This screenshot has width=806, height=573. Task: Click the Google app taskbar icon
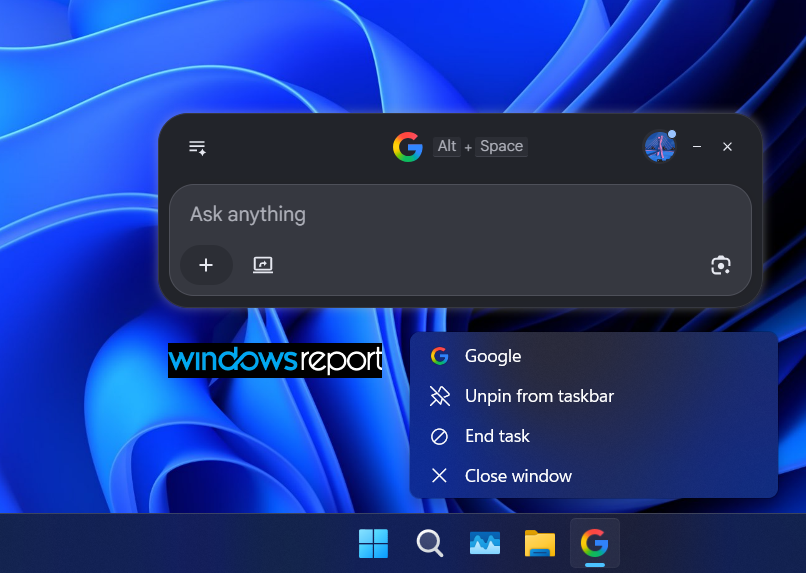coord(595,543)
